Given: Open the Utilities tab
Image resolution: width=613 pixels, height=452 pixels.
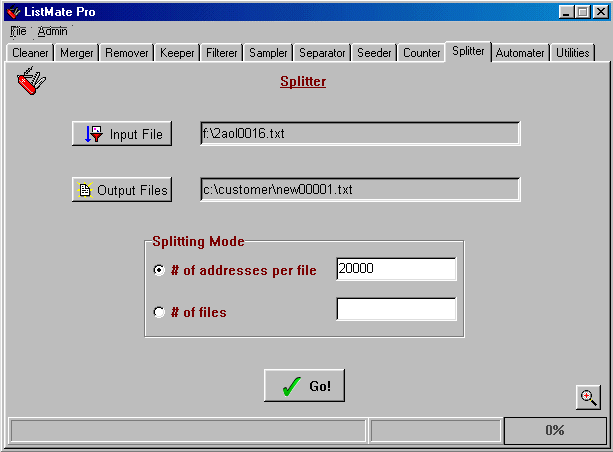Looking at the screenshot, I should click(x=573, y=53).
